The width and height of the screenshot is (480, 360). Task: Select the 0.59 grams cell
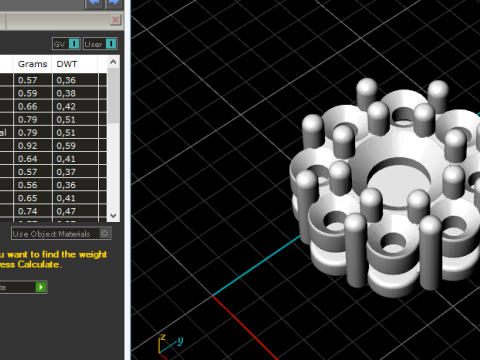click(x=33, y=93)
